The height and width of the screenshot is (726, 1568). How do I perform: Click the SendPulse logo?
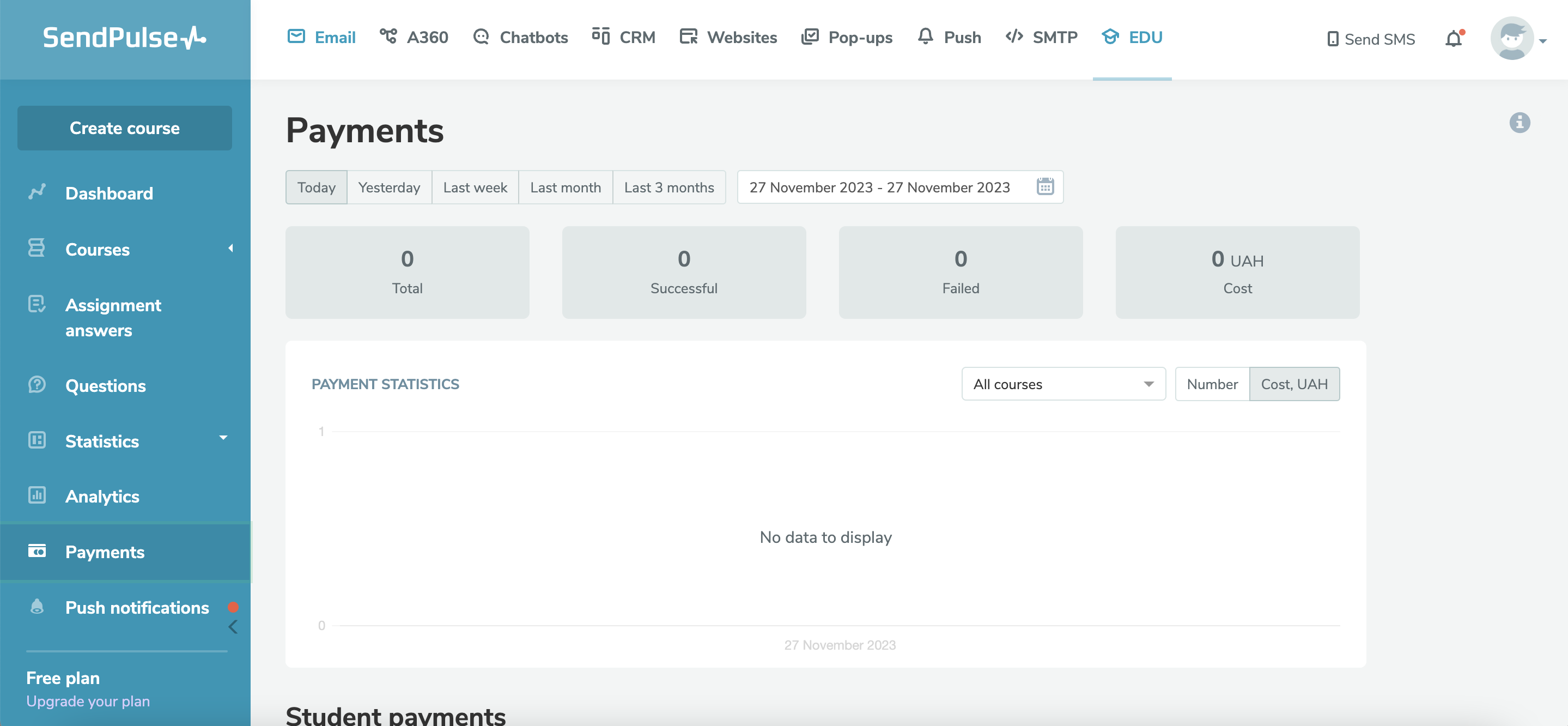click(x=124, y=38)
